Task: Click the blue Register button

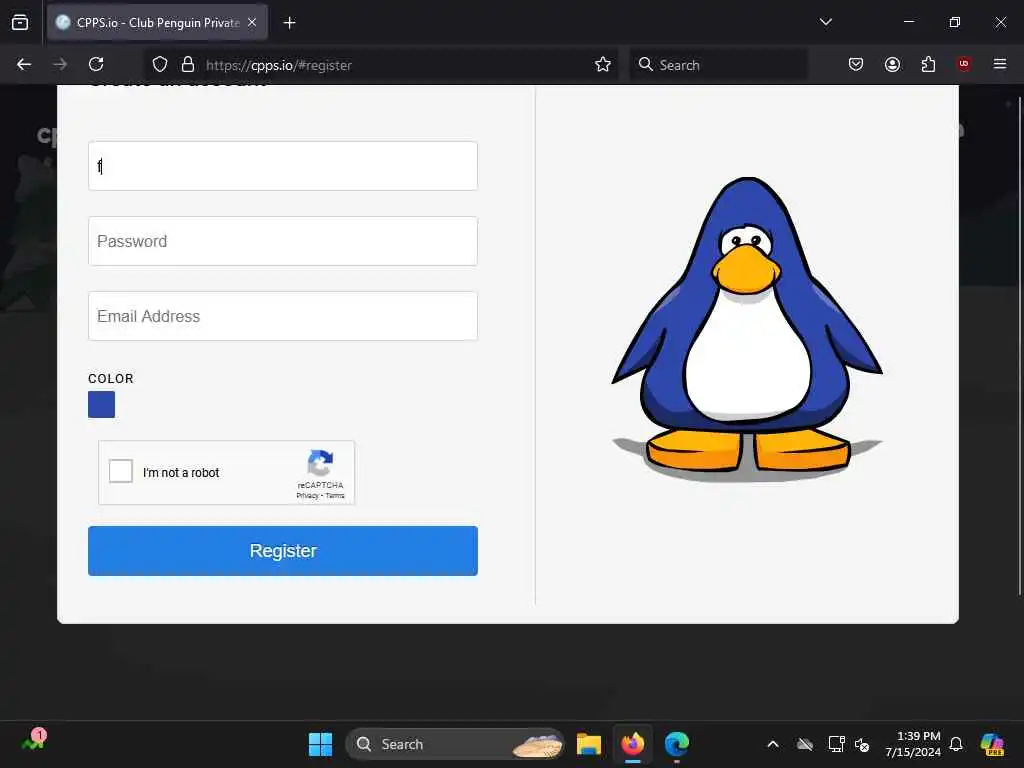Action: click(283, 551)
